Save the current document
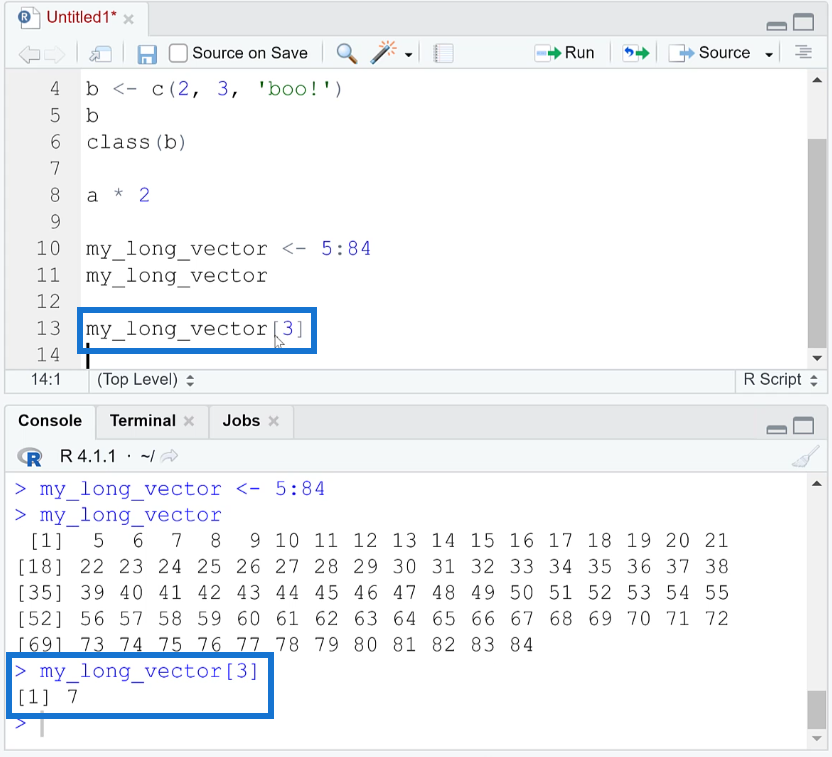The width and height of the screenshot is (832, 757). (147, 54)
